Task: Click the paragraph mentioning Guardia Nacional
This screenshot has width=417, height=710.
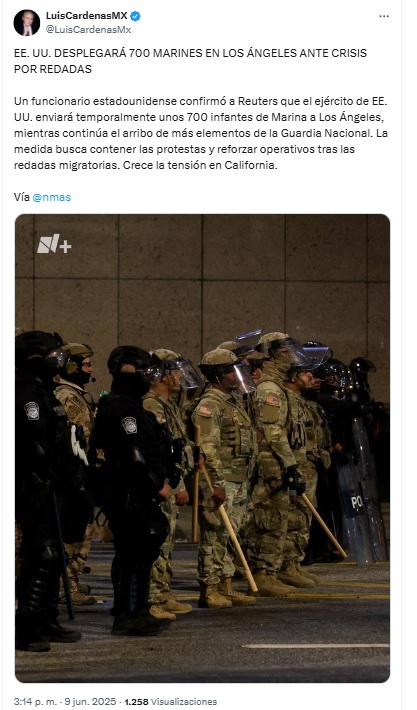Action: pyautogui.click(x=201, y=133)
